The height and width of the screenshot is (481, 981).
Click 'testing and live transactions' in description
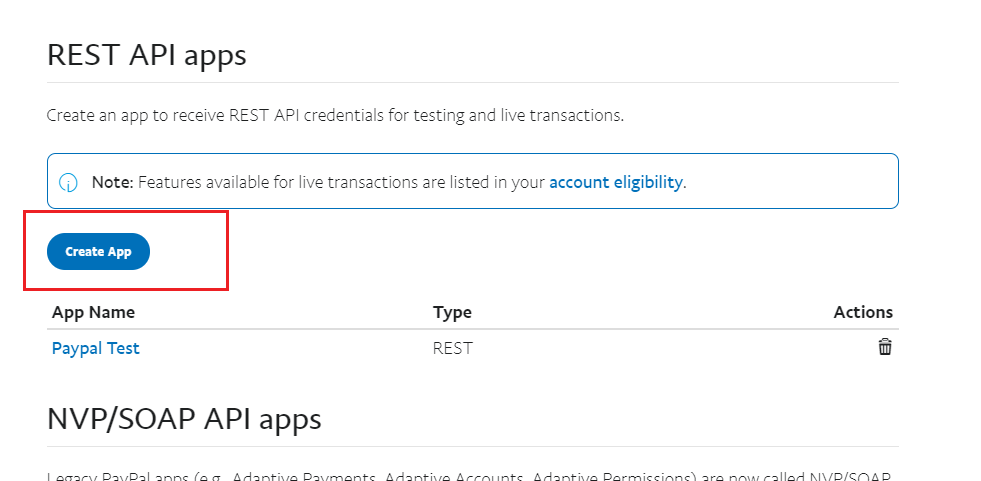point(545,115)
